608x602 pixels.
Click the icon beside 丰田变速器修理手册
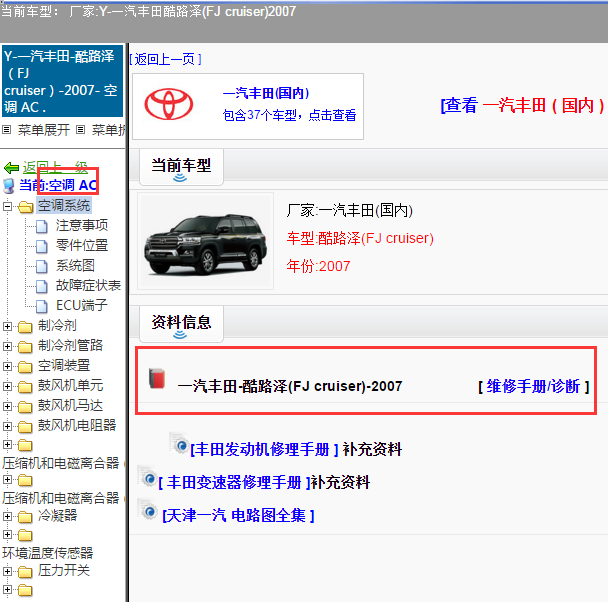tap(148, 477)
